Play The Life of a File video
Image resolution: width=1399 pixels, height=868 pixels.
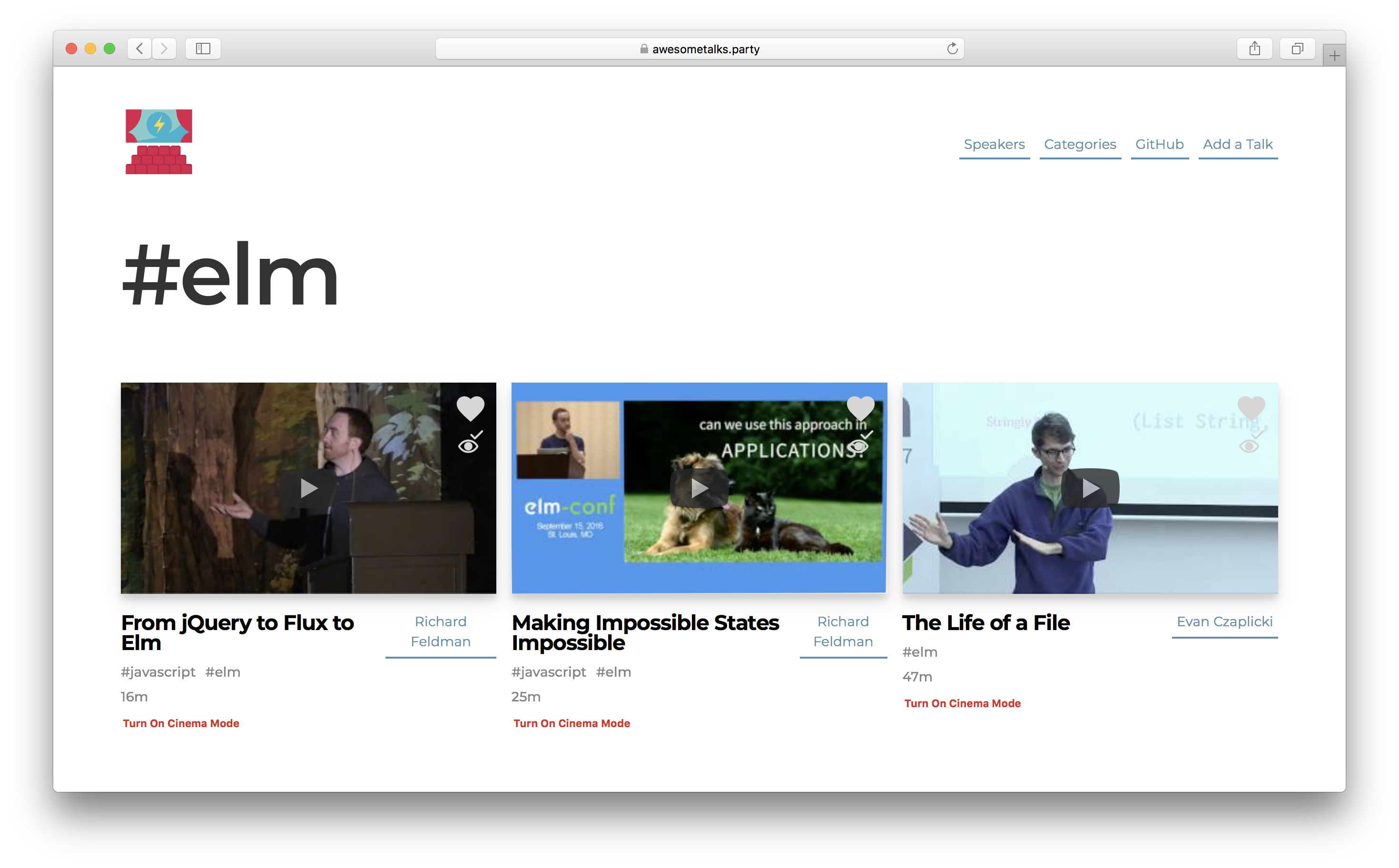(x=1090, y=488)
